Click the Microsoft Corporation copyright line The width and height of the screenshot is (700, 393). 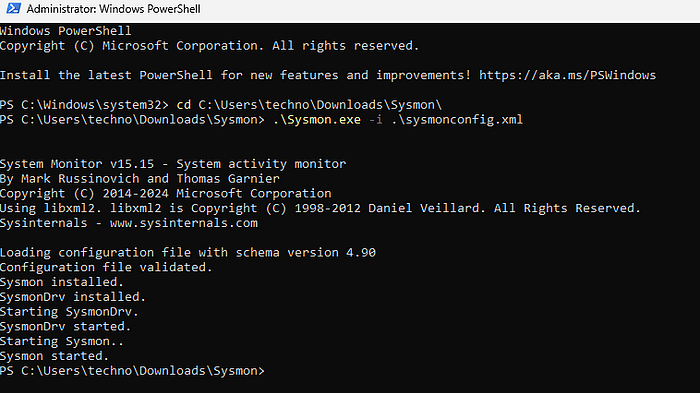coord(209,46)
